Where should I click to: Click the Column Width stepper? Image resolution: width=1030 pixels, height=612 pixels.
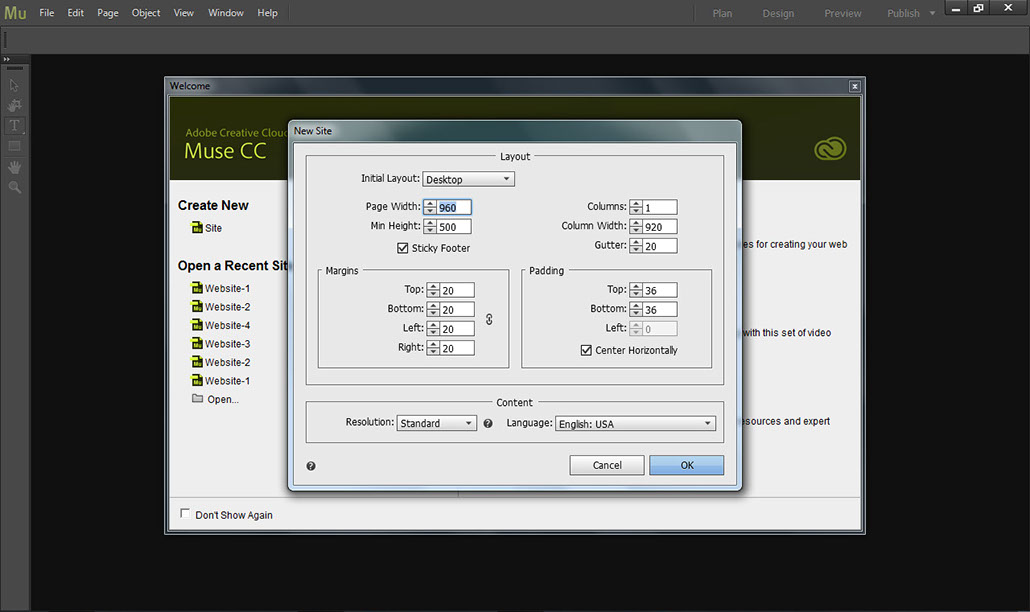tap(636, 227)
